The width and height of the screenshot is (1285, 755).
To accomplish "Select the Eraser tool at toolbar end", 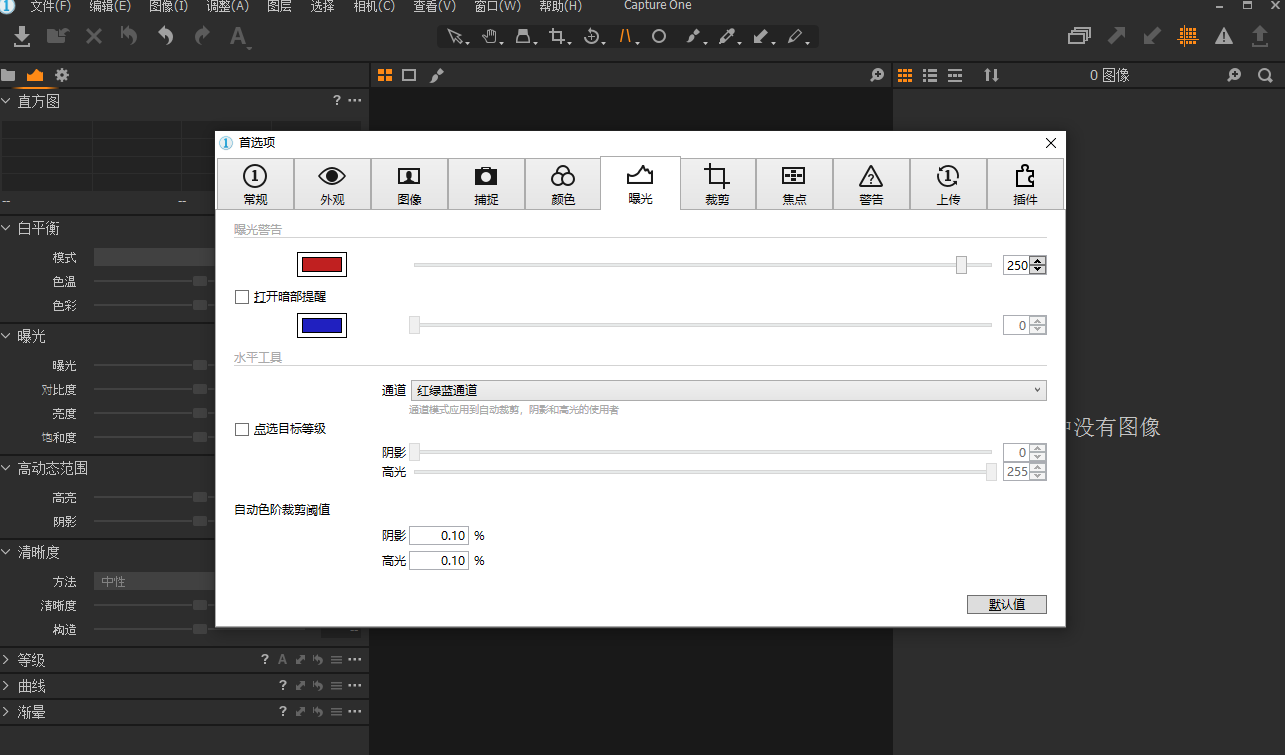I will point(796,37).
